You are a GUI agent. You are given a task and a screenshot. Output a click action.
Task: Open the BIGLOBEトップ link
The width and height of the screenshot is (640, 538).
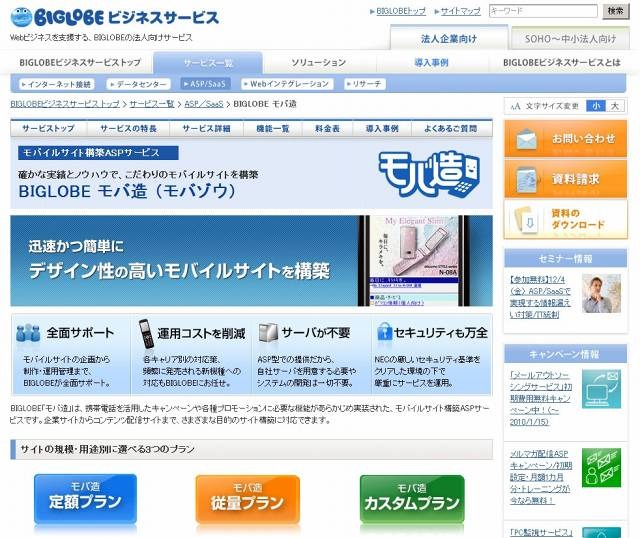click(x=400, y=11)
